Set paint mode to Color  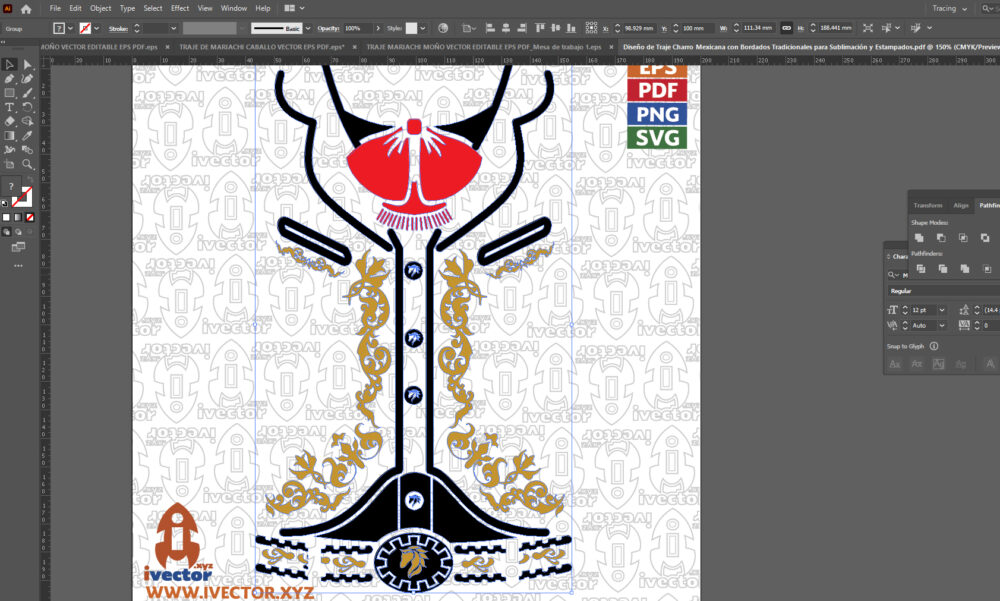6,218
